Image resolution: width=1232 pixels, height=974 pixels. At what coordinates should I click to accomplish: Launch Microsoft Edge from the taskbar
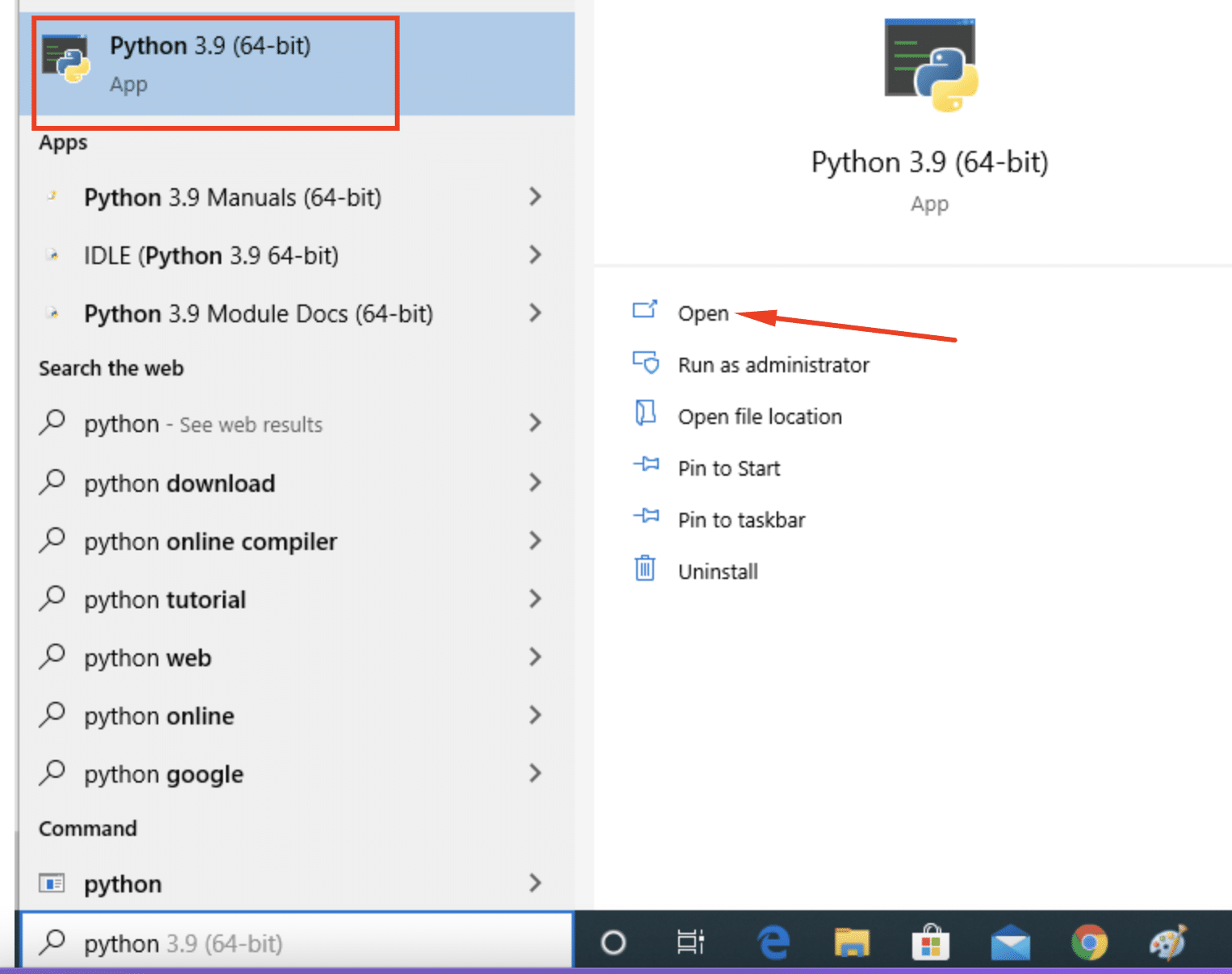[773, 942]
